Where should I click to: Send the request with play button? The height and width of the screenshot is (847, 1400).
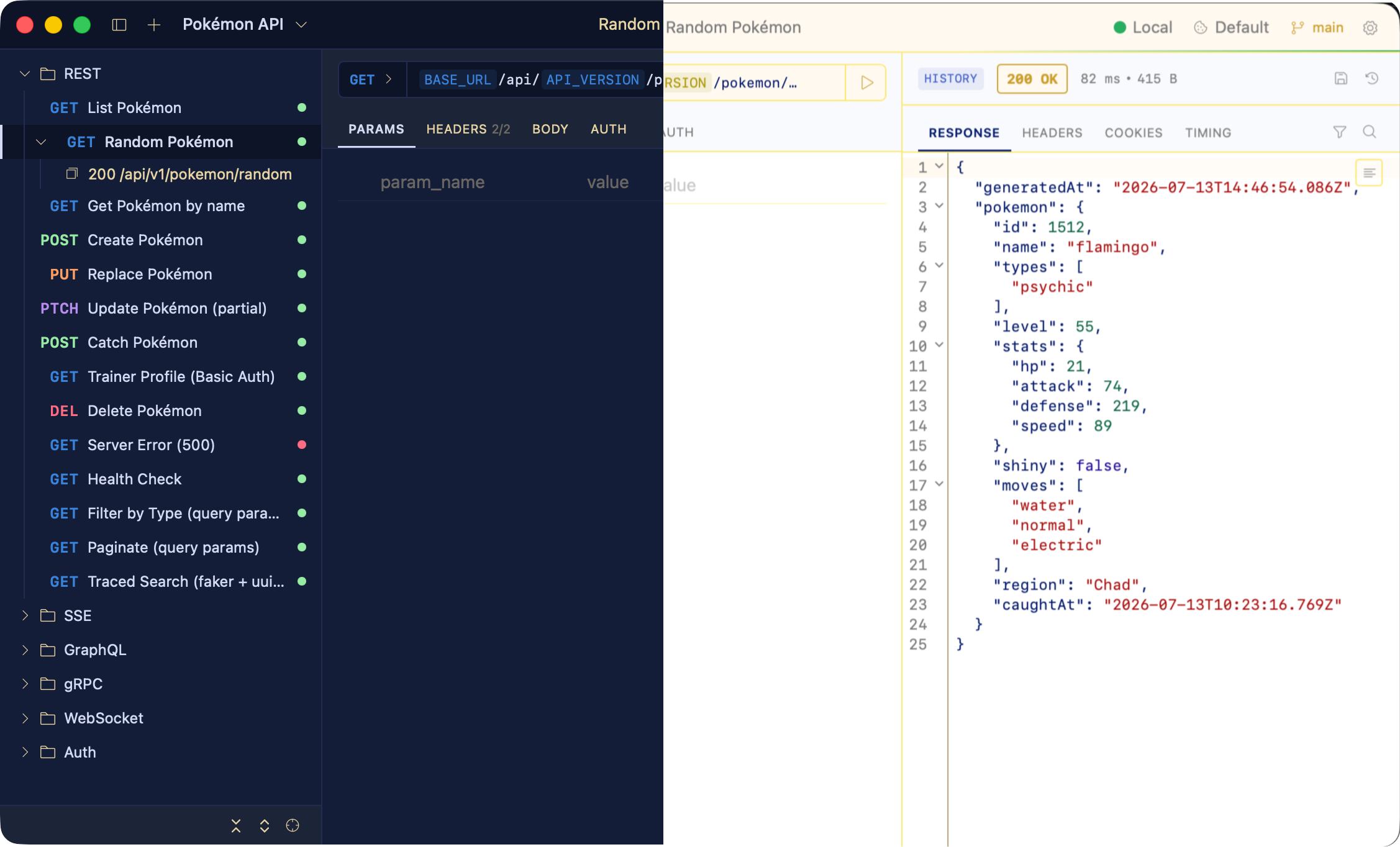coord(867,83)
